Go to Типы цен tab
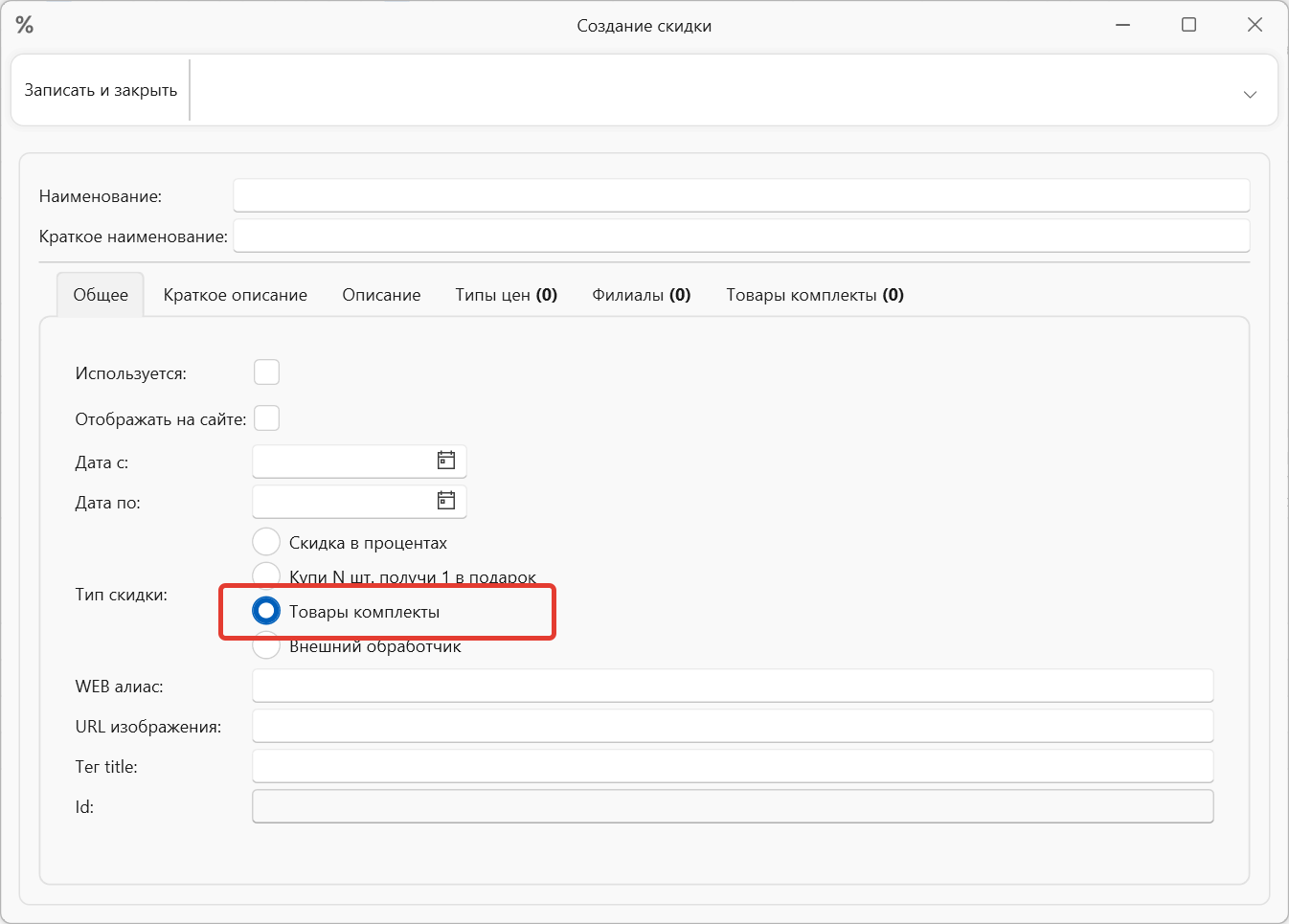This screenshot has width=1289, height=924. click(x=506, y=295)
